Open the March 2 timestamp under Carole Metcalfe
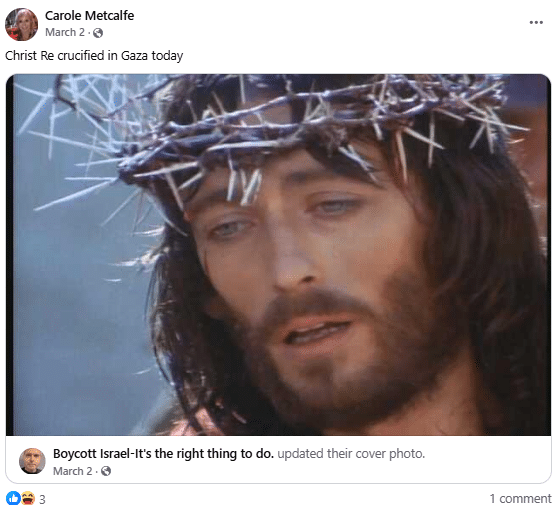This screenshot has width=556, height=505. [65, 32]
